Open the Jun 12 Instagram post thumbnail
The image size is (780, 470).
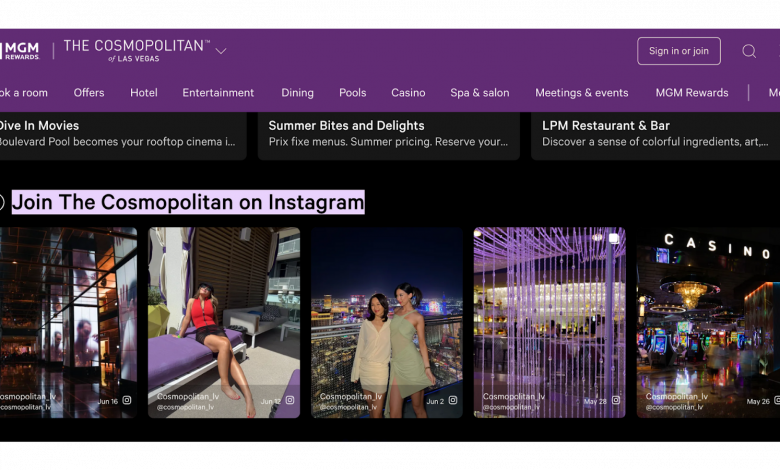pyautogui.click(x=224, y=322)
